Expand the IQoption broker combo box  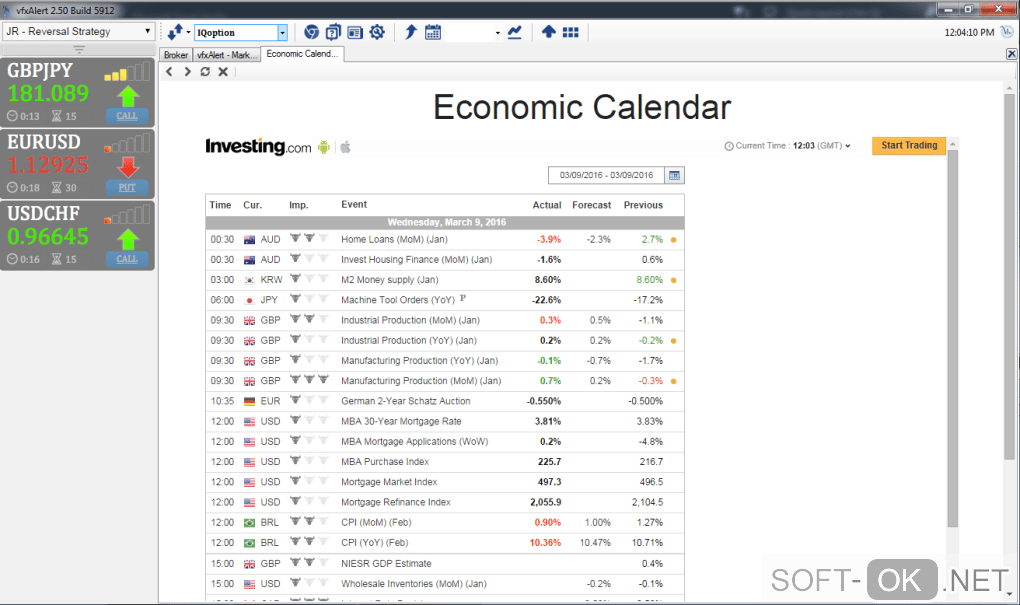[x=282, y=33]
